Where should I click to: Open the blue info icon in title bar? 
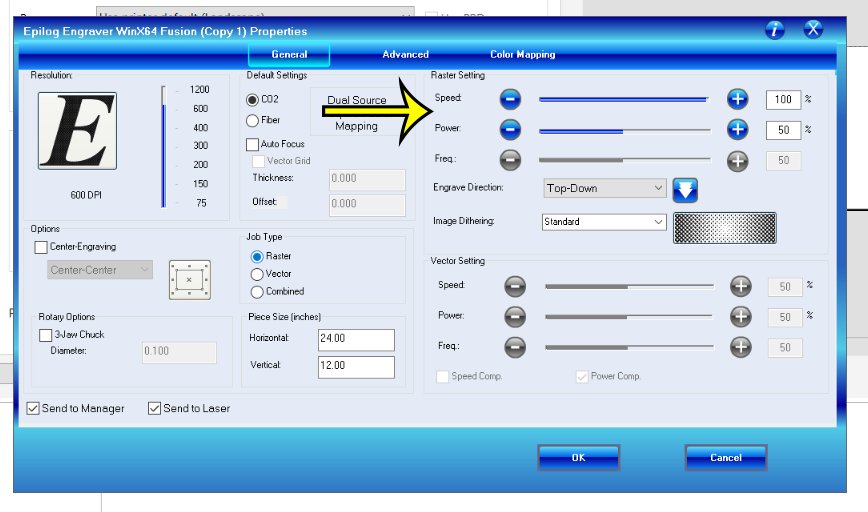click(x=774, y=29)
